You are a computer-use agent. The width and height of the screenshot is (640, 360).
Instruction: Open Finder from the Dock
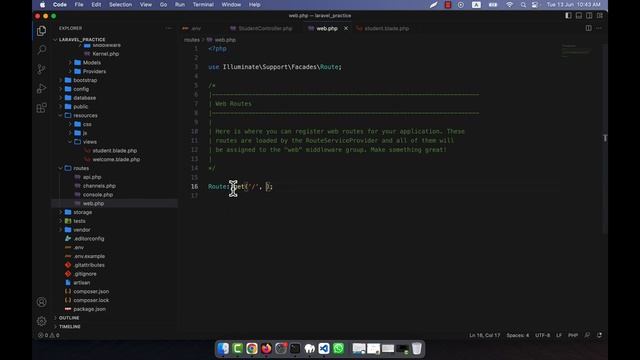(223, 349)
